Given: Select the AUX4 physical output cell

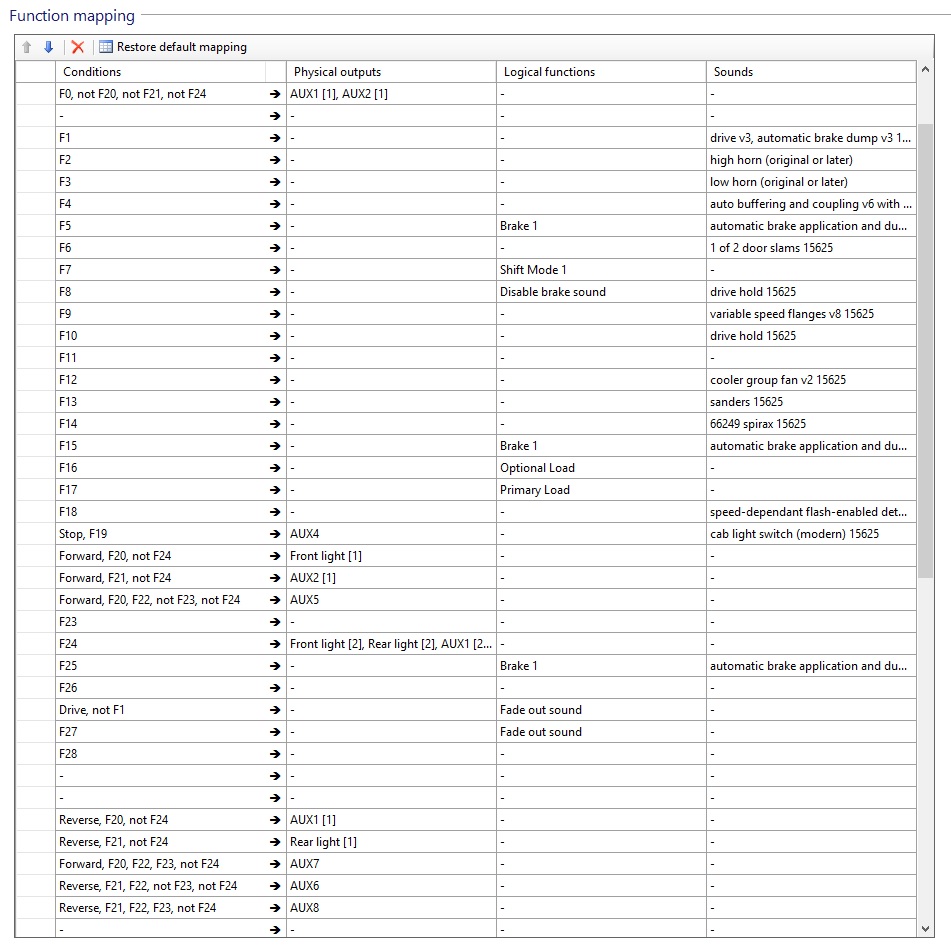Looking at the screenshot, I should tap(390, 534).
